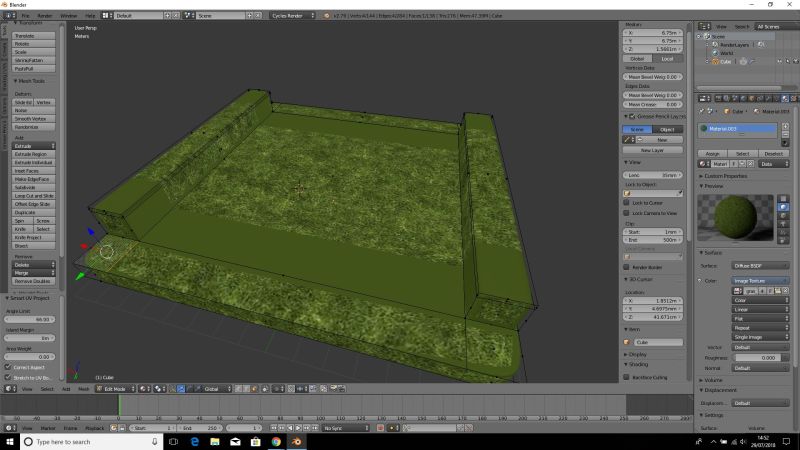Open the Render menu
Screen dimensions: 800x450
45,16
